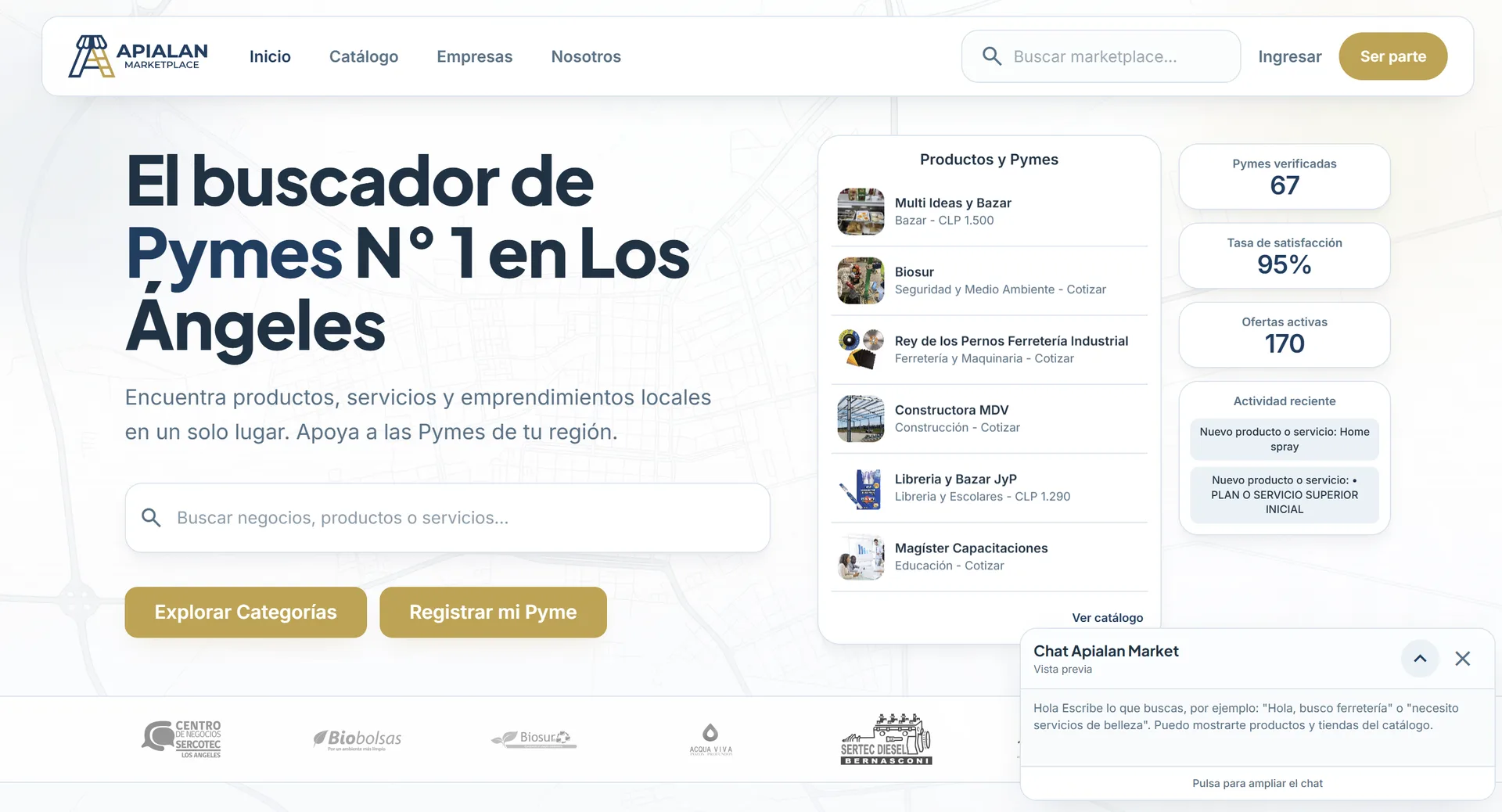
Task: Open the Biobolsas sponsor logo
Action: point(358,738)
